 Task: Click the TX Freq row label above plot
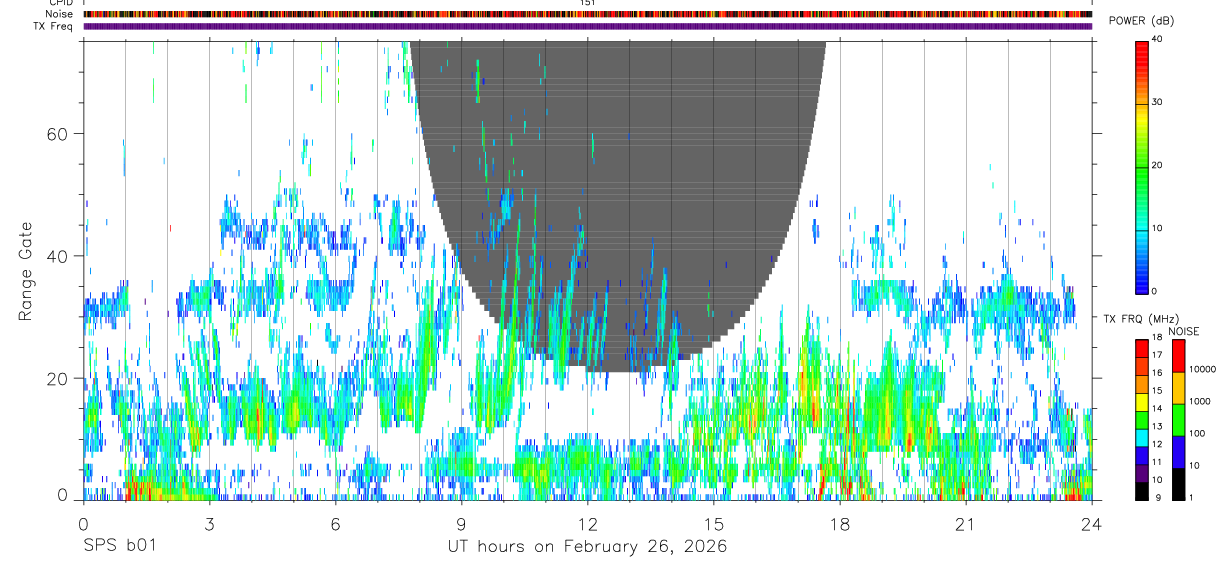point(53,26)
